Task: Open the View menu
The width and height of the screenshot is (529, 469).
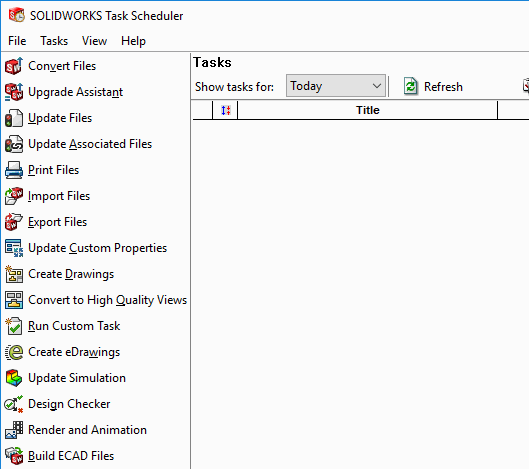Action: 94,41
